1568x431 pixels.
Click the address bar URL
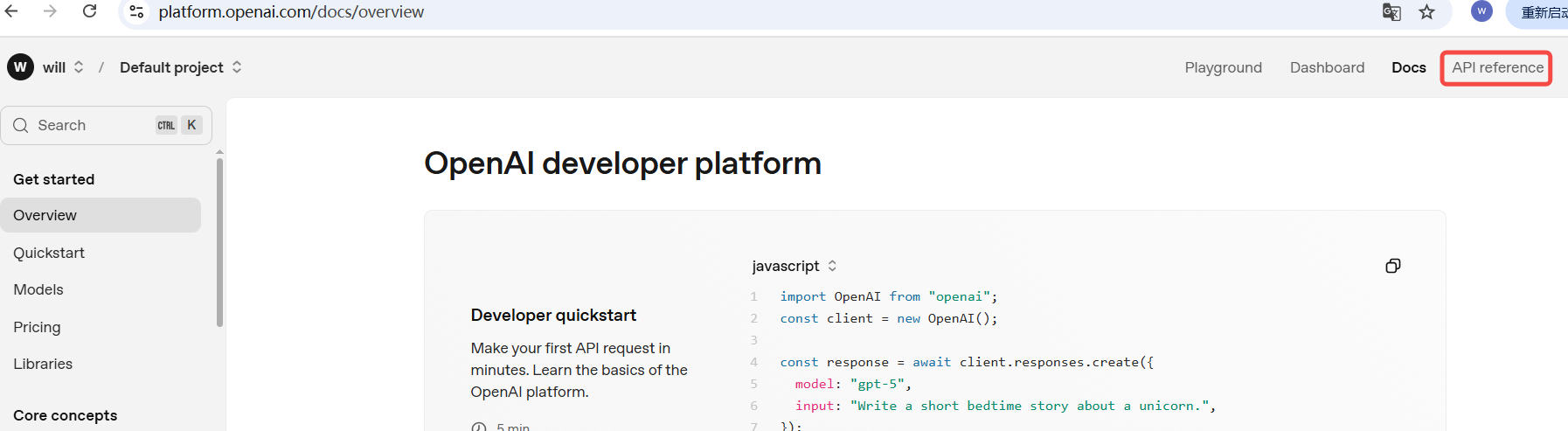pyautogui.click(x=291, y=11)
